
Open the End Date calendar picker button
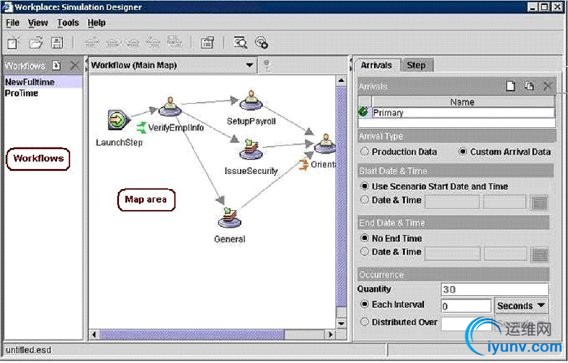click(539, 255)
